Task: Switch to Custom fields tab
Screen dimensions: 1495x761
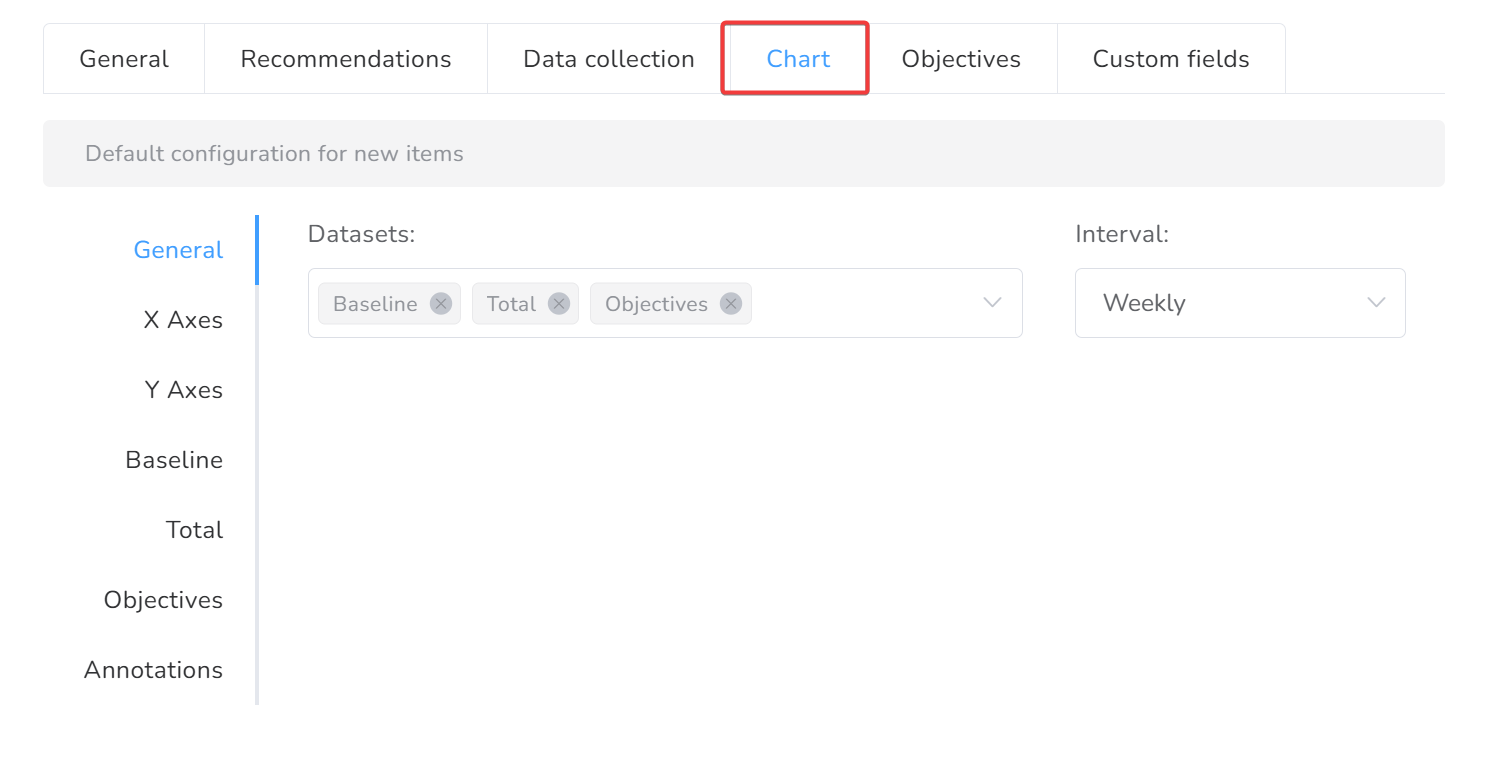Action: (1171, 59)
